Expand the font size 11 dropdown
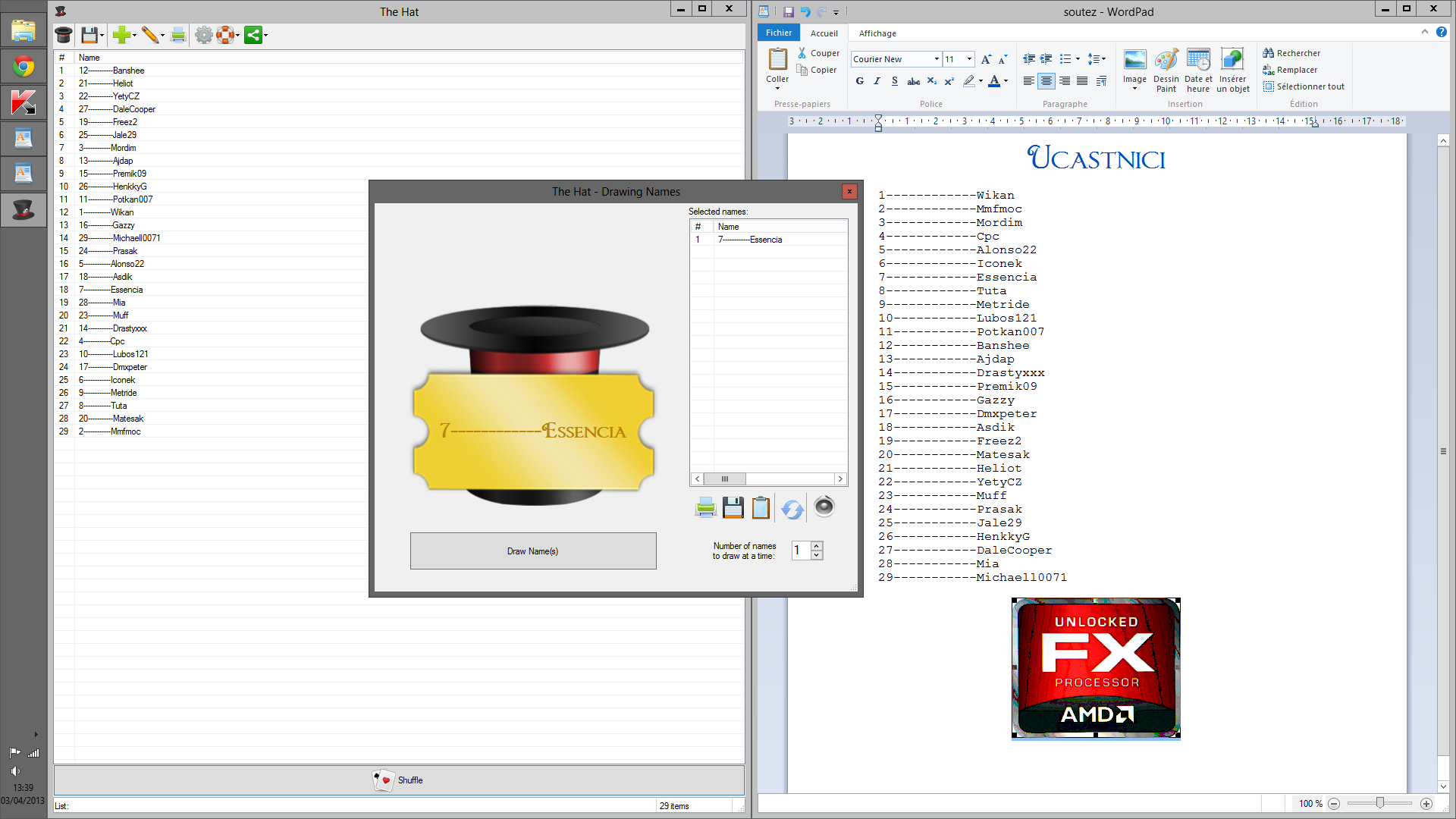This screenshot has width=1456, height=819. (969, 59)
